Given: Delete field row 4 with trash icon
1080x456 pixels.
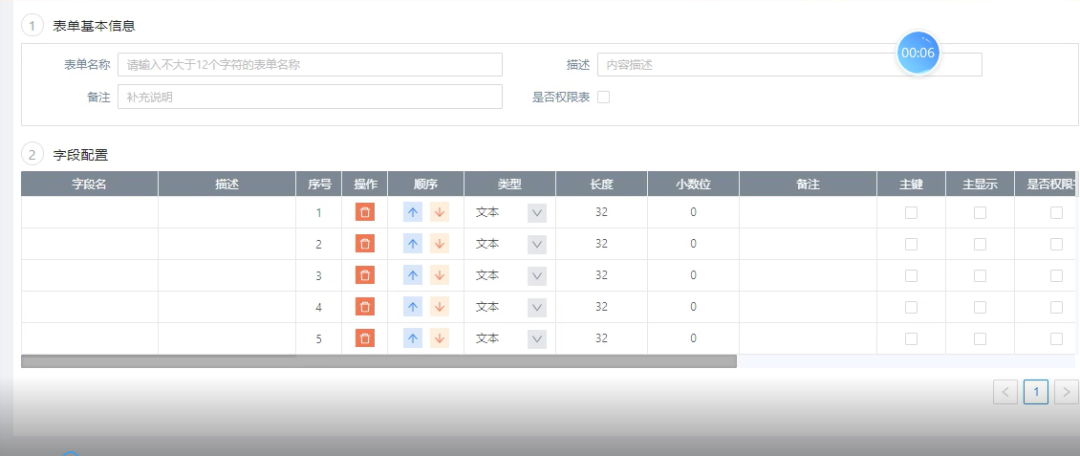Looking at the screenshot, I should point(365,307).
